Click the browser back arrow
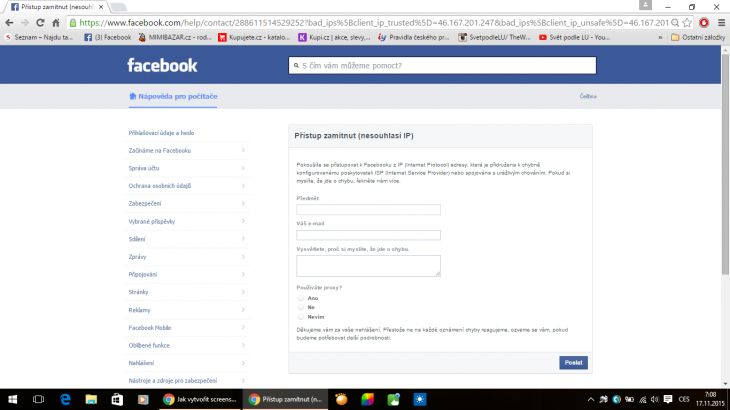The height and width of the screenshot is (410, 730). click(x=9, y=23)
